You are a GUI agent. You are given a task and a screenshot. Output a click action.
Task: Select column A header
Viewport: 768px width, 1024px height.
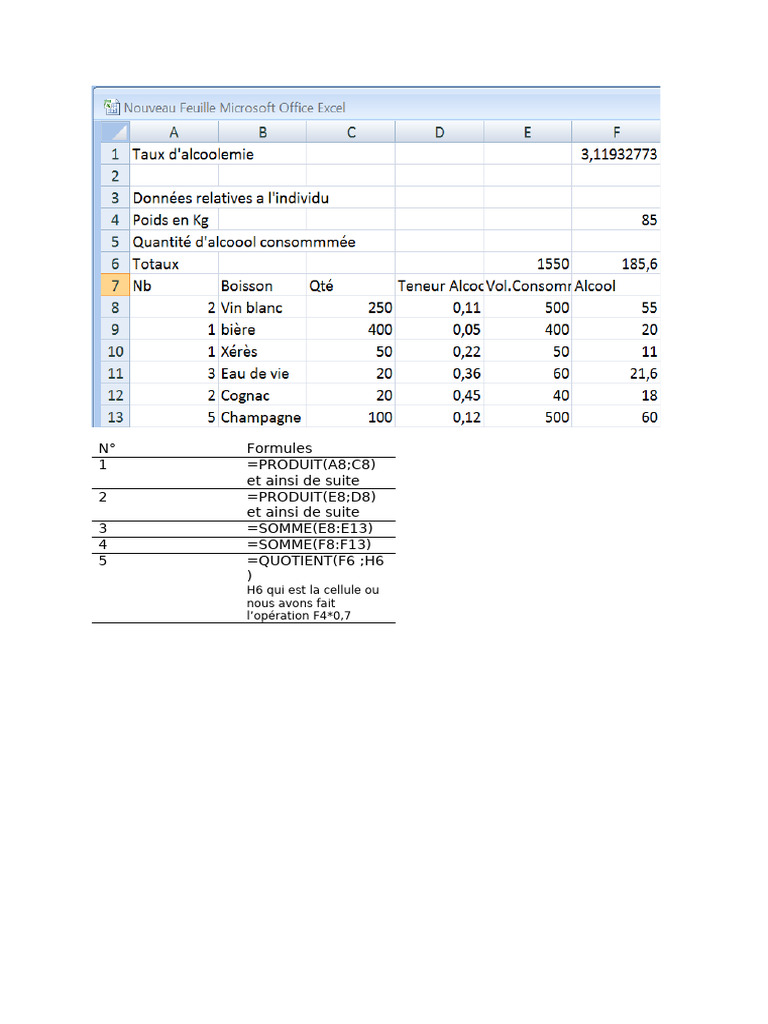[x=174, y=133]
